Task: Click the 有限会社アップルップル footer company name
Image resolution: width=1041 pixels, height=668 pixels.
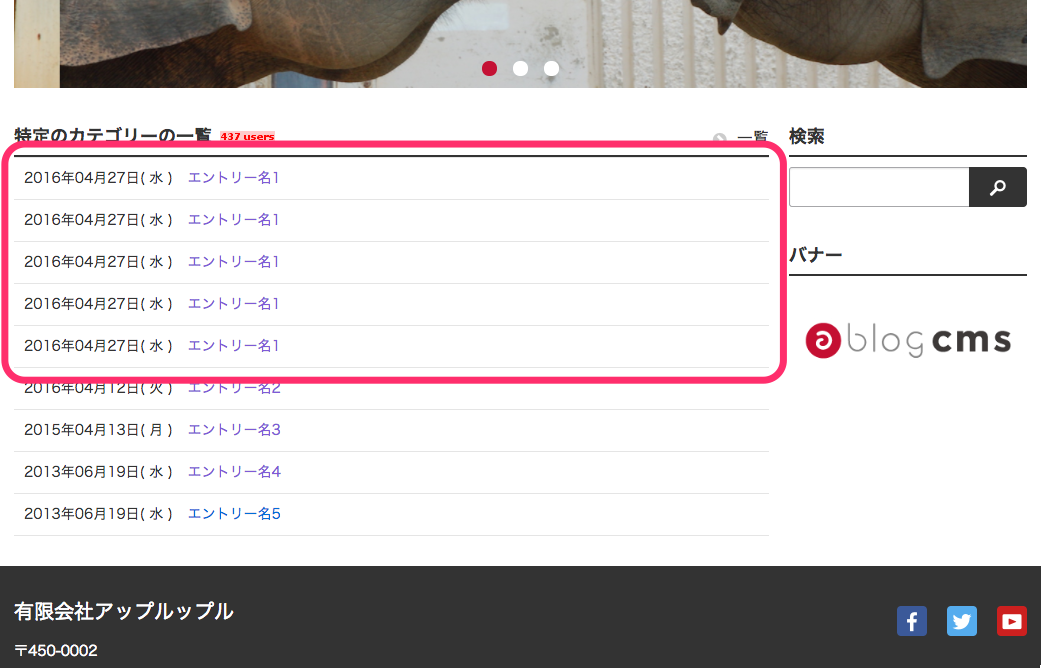Action: pyautogui.click(x=124, y=611)
